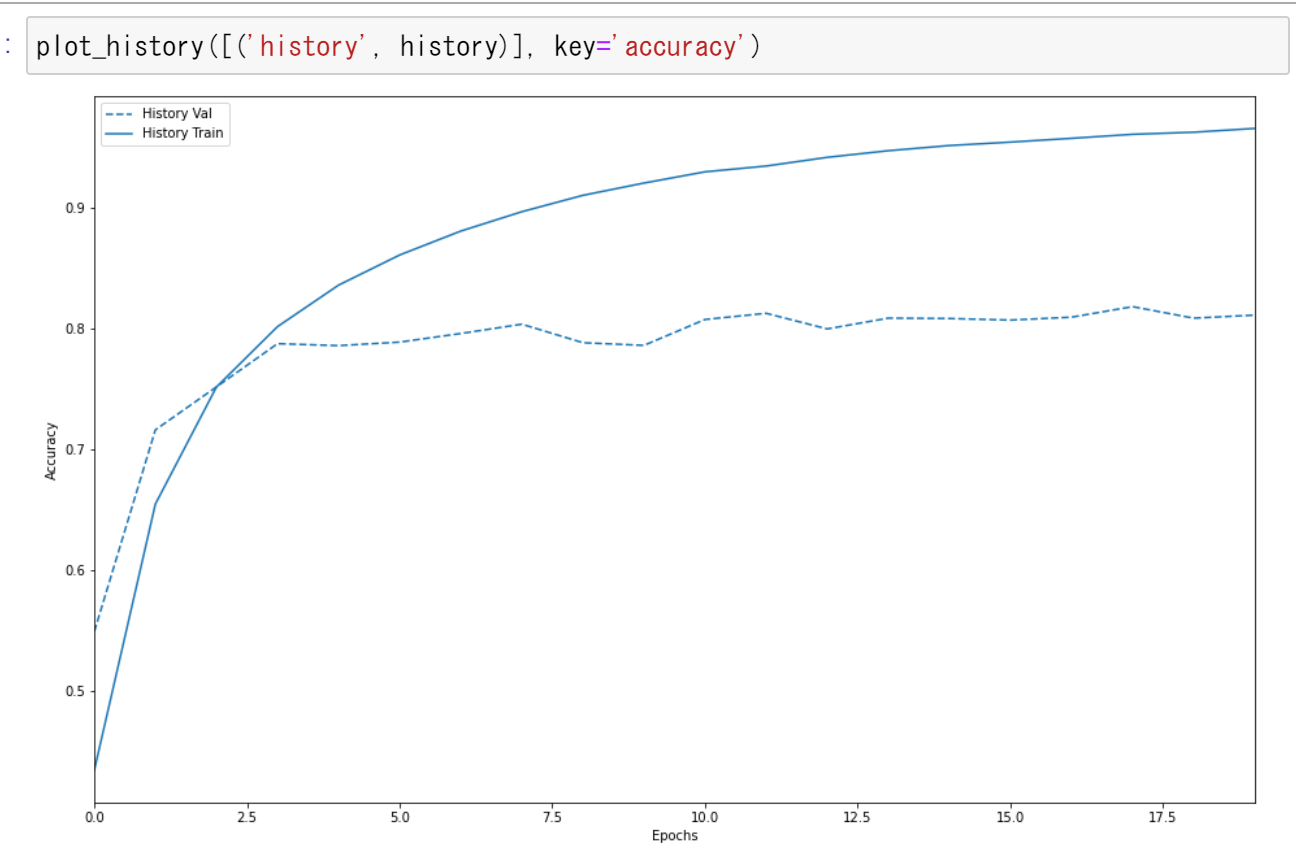Click the 'history' string literal in code

click(308, 46)
